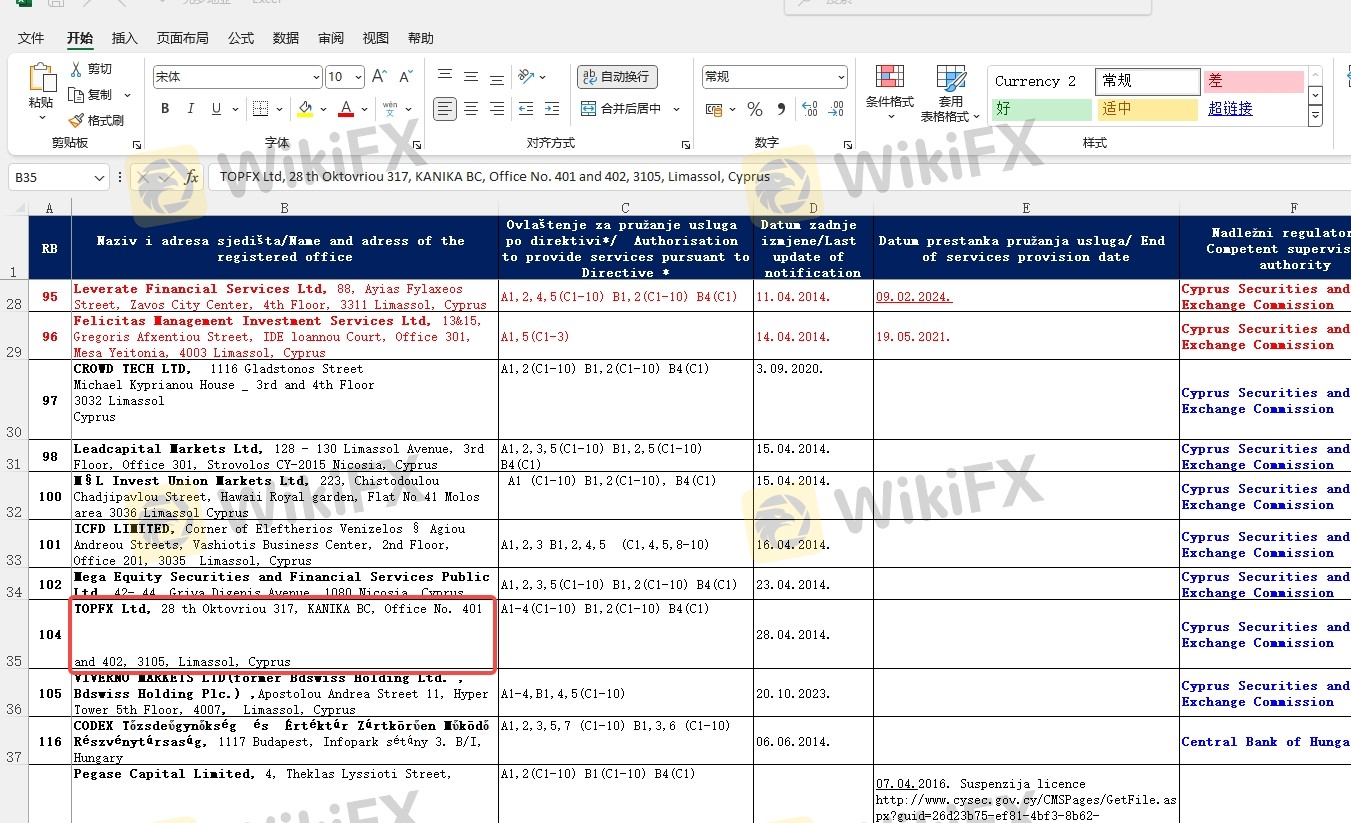The width and height of the screenshot is (1351, 823).
Task: Click Merge and Center (合并后居中) button
Action: [621, 109]
